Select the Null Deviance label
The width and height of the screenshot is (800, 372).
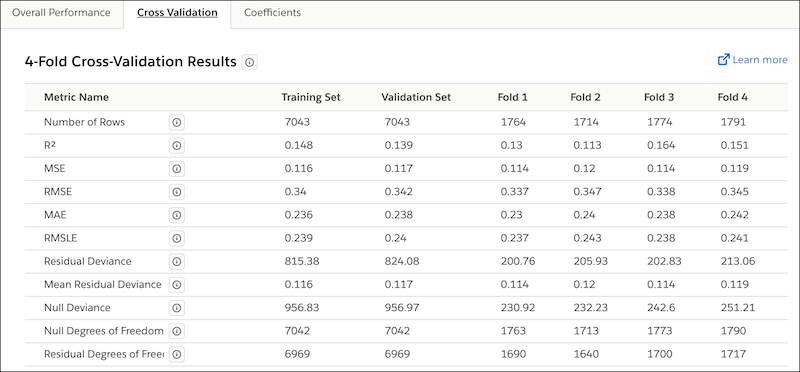click(x=77, y=308)
